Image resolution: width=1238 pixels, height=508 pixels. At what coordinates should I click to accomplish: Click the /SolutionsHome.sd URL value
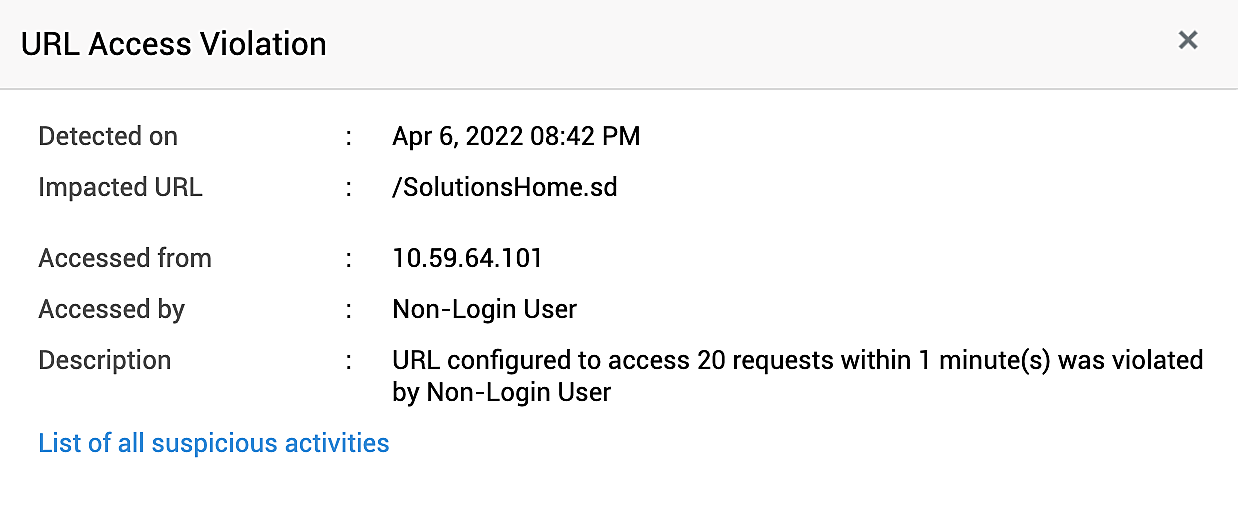pyautogui.click(x=504, y=187)
